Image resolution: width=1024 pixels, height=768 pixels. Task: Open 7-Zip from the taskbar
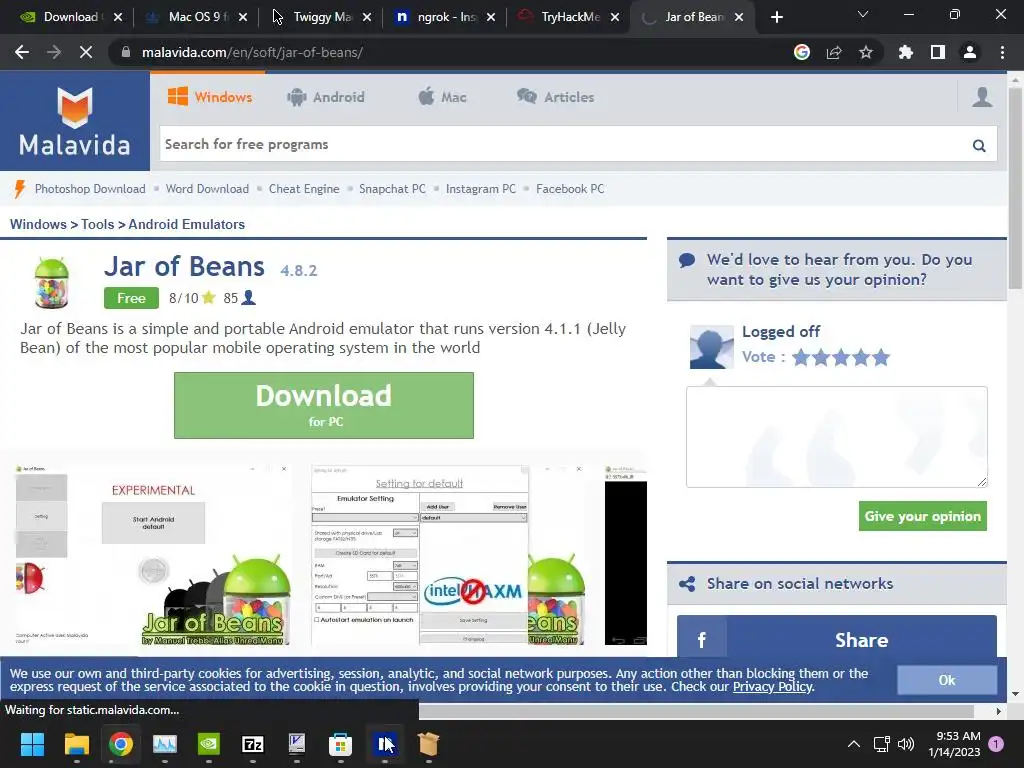tap(253, 744)
